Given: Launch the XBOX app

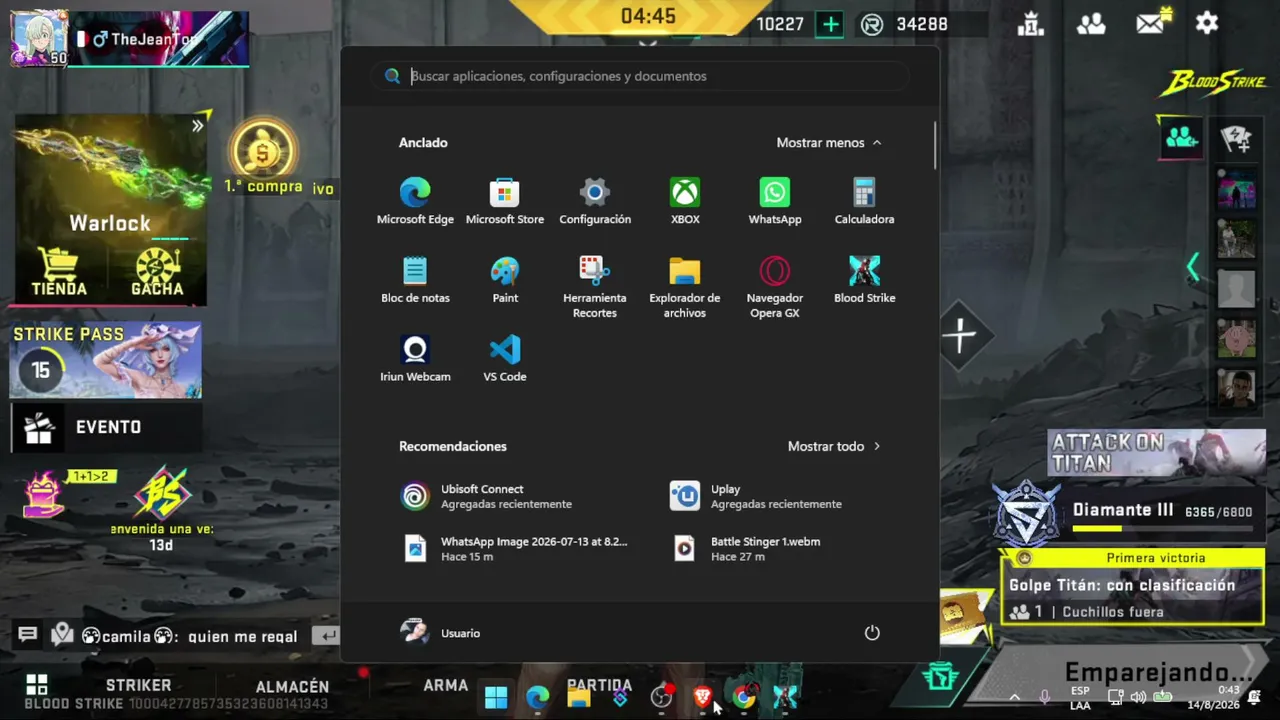Looking at the screenshot, I should tap(685, 201).
